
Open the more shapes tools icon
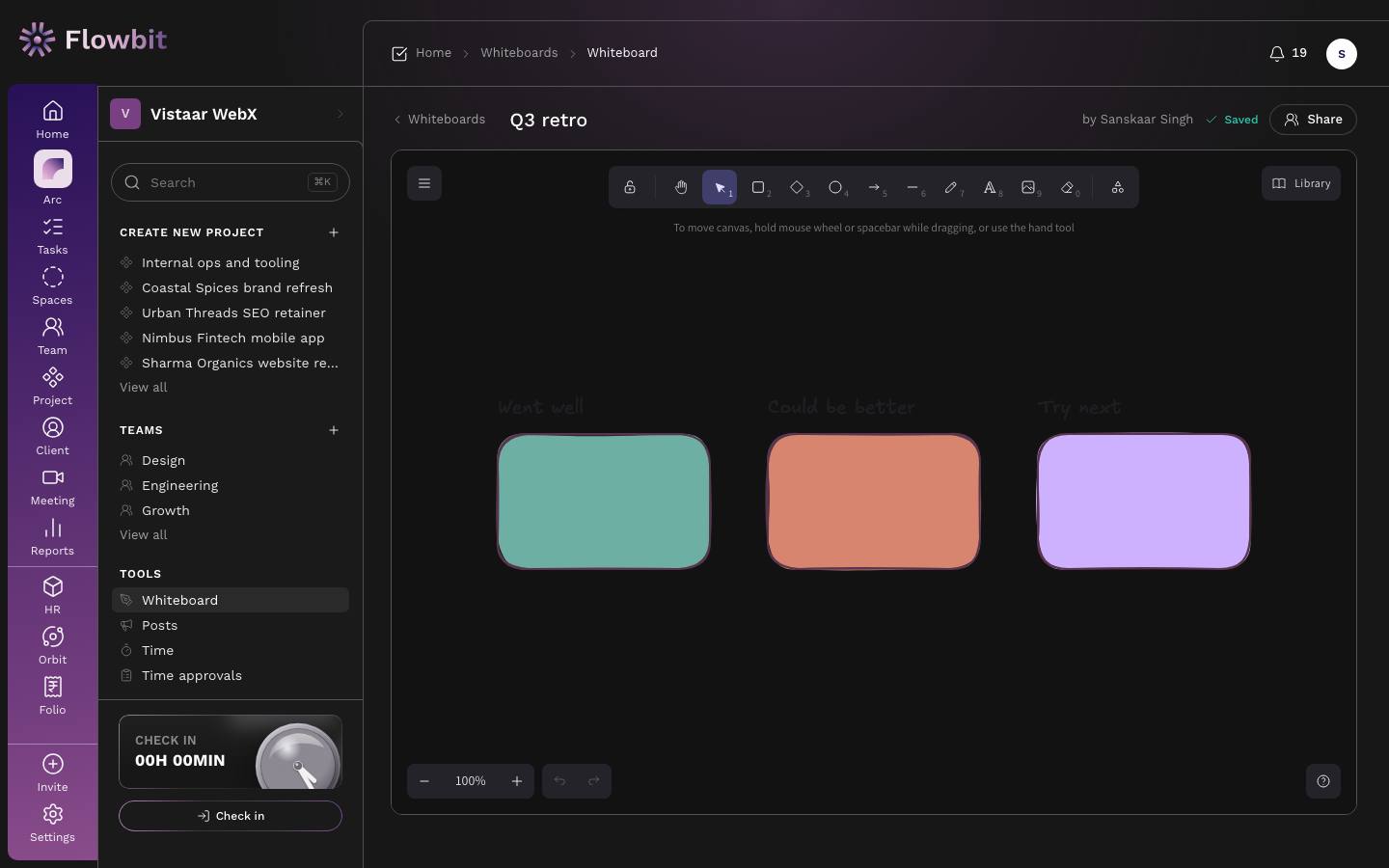(x=1117, y=187)
